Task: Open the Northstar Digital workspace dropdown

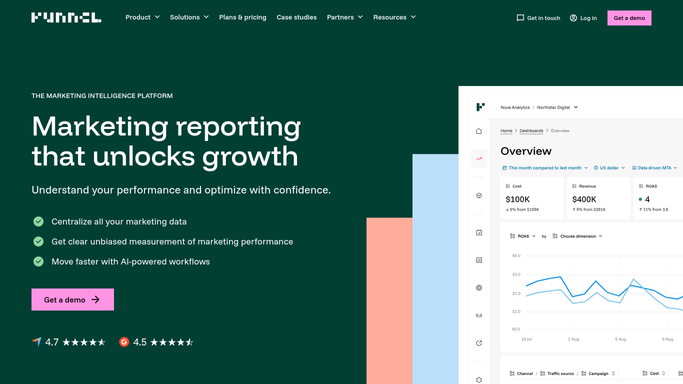Action: pos(557,107)
